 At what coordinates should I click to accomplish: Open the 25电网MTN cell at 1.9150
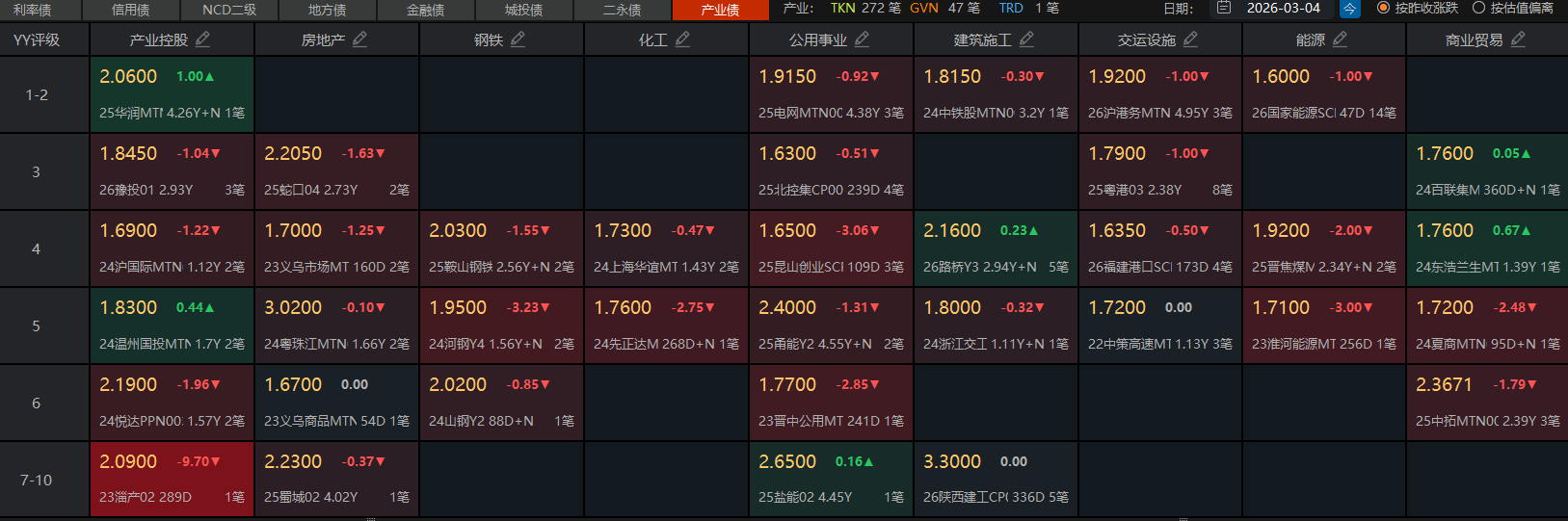[x=831, y=94]
